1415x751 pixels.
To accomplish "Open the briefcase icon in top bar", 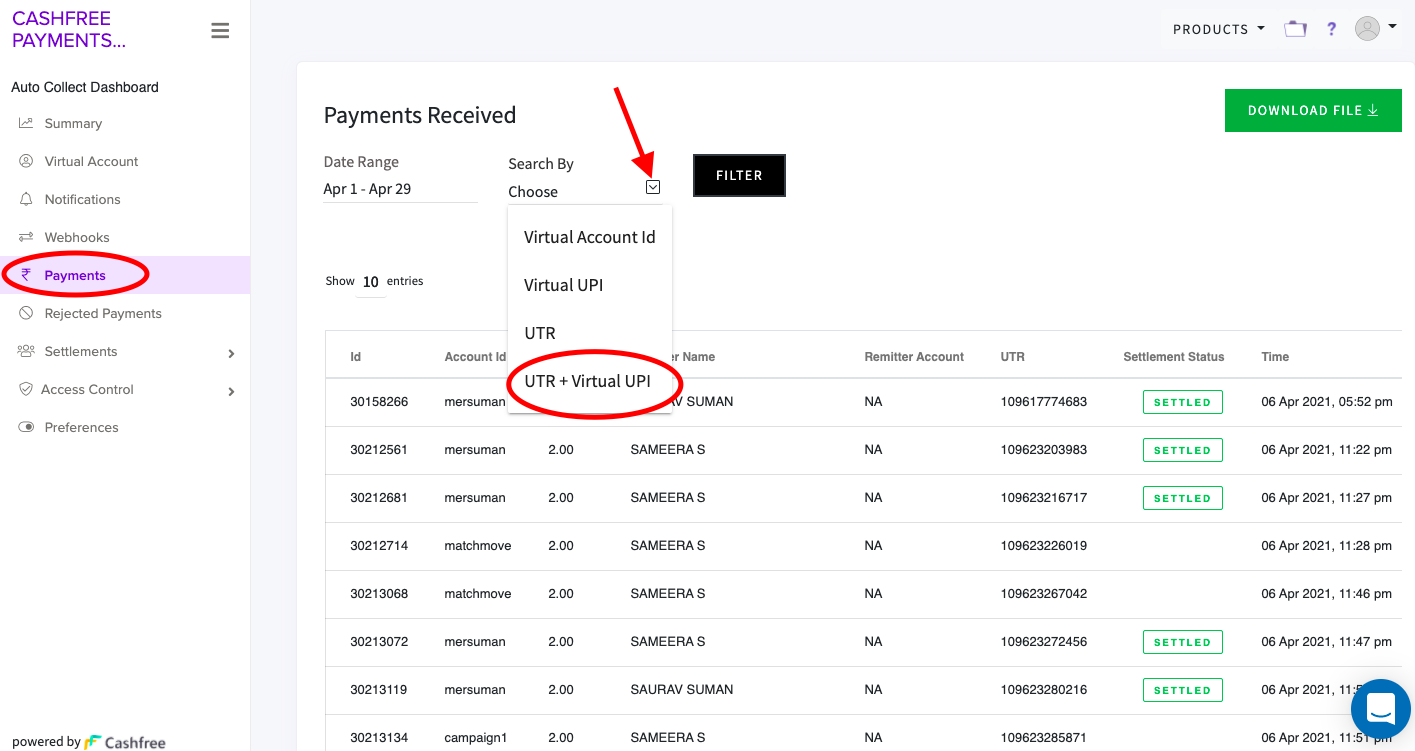I will (1295, 29).
